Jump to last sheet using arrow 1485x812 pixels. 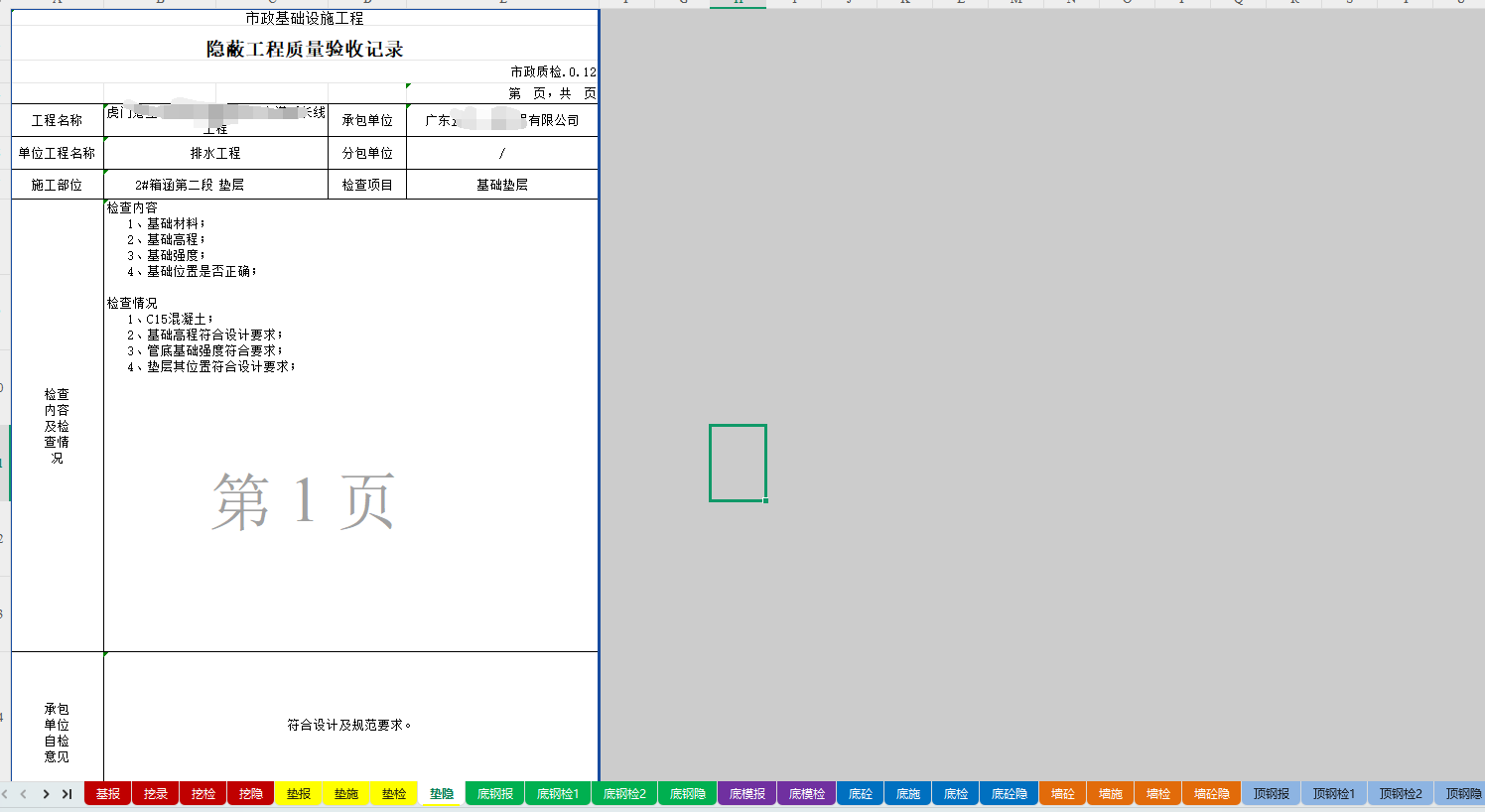pyautogui.click(x=67, y=794)
